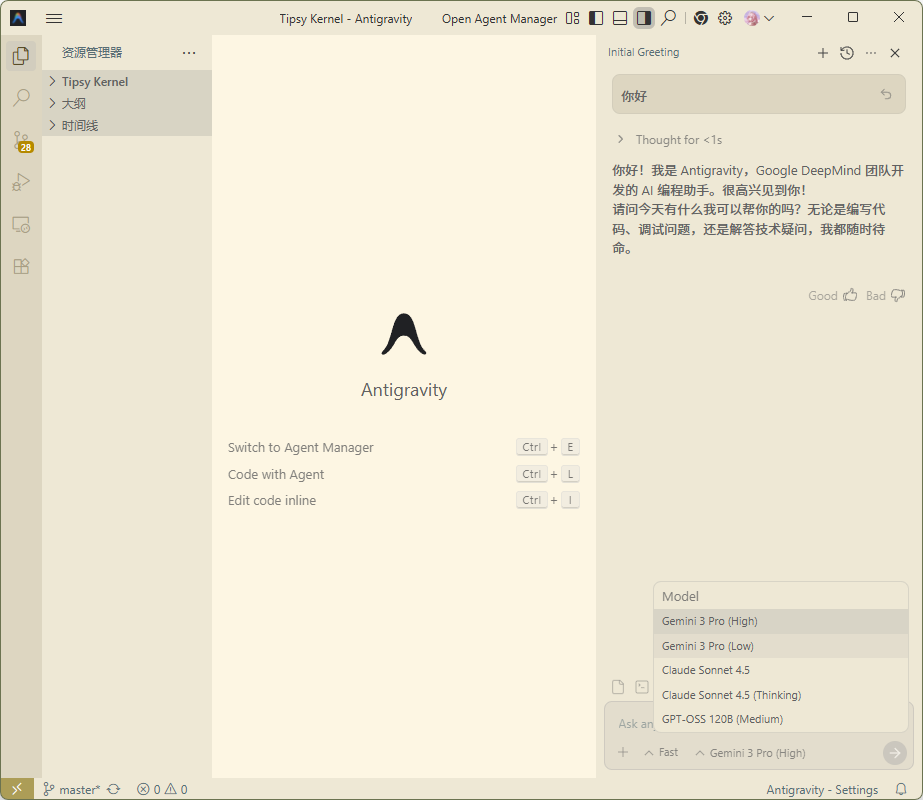Click undo arrow on the 你好 message
This screenshot has height=800, width=923.
point(886,94)
